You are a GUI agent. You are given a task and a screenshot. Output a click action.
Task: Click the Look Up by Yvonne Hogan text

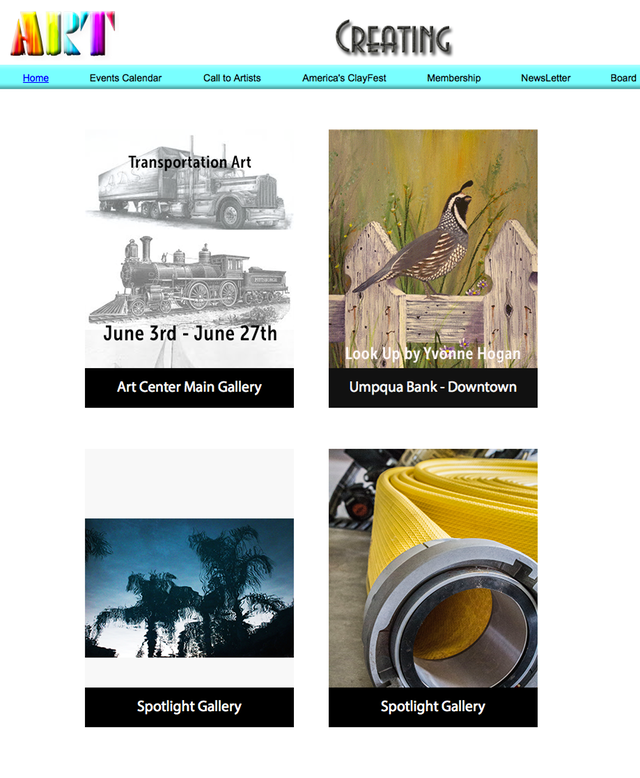tap(433, 353)
